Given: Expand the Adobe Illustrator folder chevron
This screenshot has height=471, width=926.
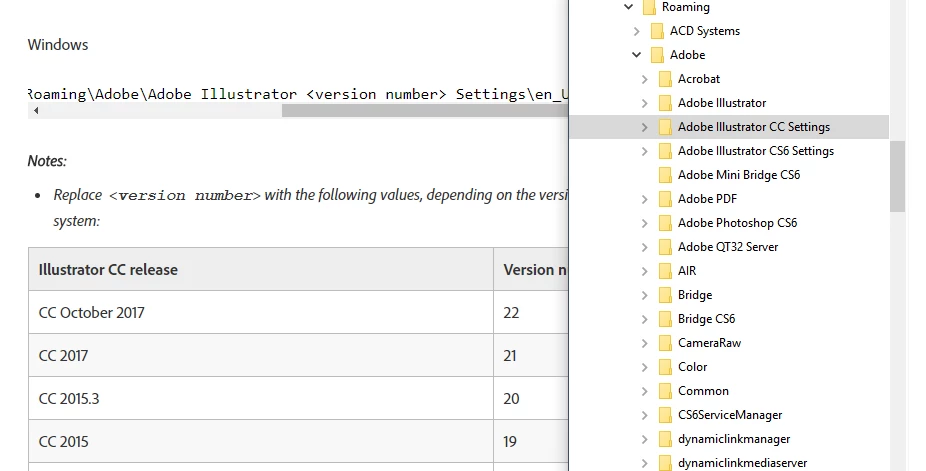Looking at the screenshot, I should 645,103.
